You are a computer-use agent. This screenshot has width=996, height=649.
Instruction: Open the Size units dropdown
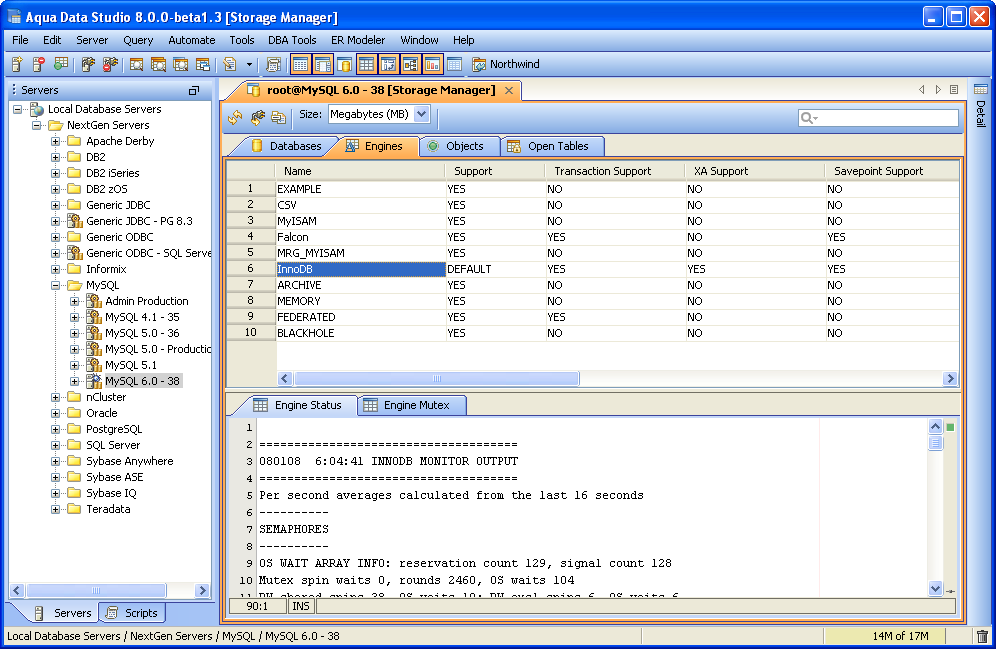point(421,115)
